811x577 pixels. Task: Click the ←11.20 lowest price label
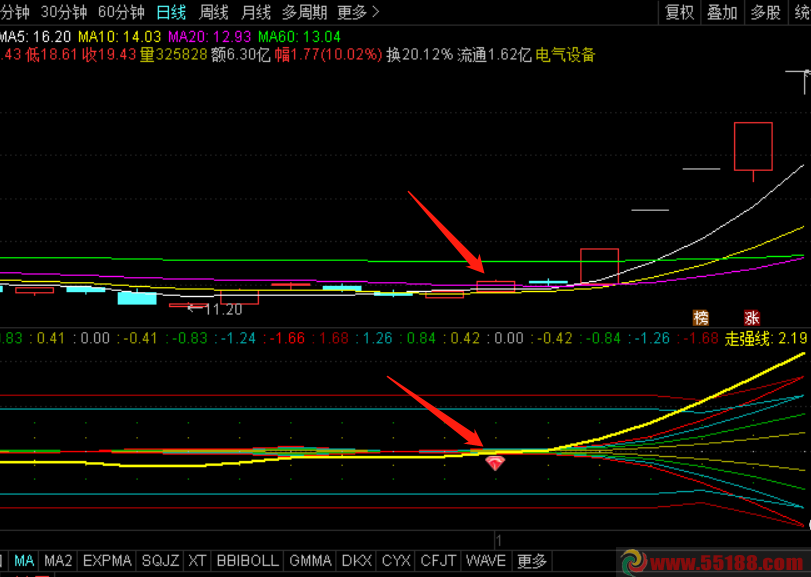215,309
